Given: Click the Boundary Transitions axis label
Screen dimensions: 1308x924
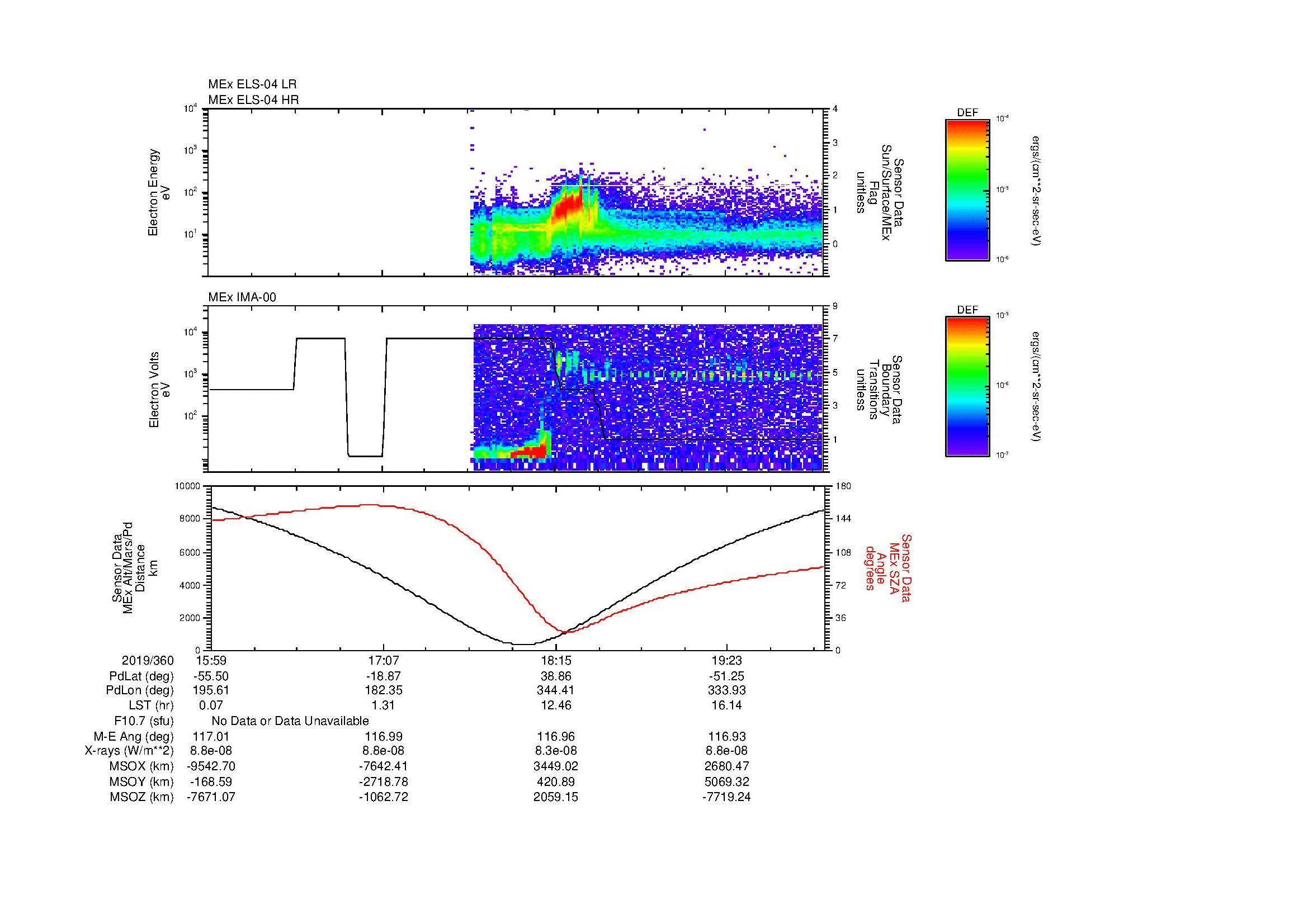Looking at the screenshot, I should tap(880, 390).
